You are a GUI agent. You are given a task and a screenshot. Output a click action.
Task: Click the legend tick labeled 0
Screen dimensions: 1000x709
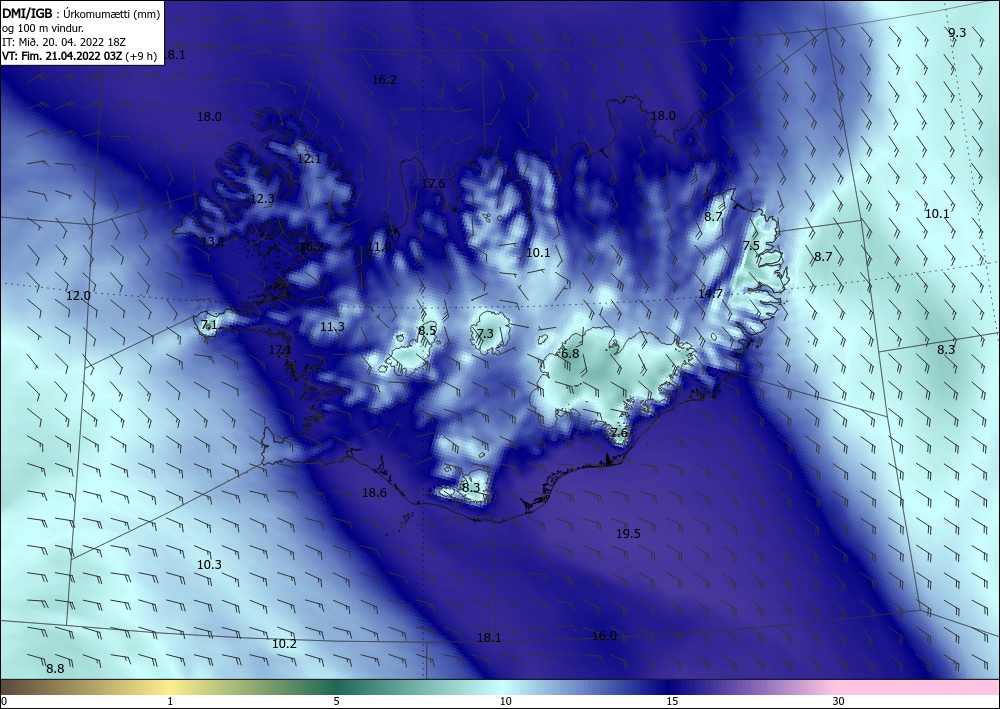click(4, 701)
